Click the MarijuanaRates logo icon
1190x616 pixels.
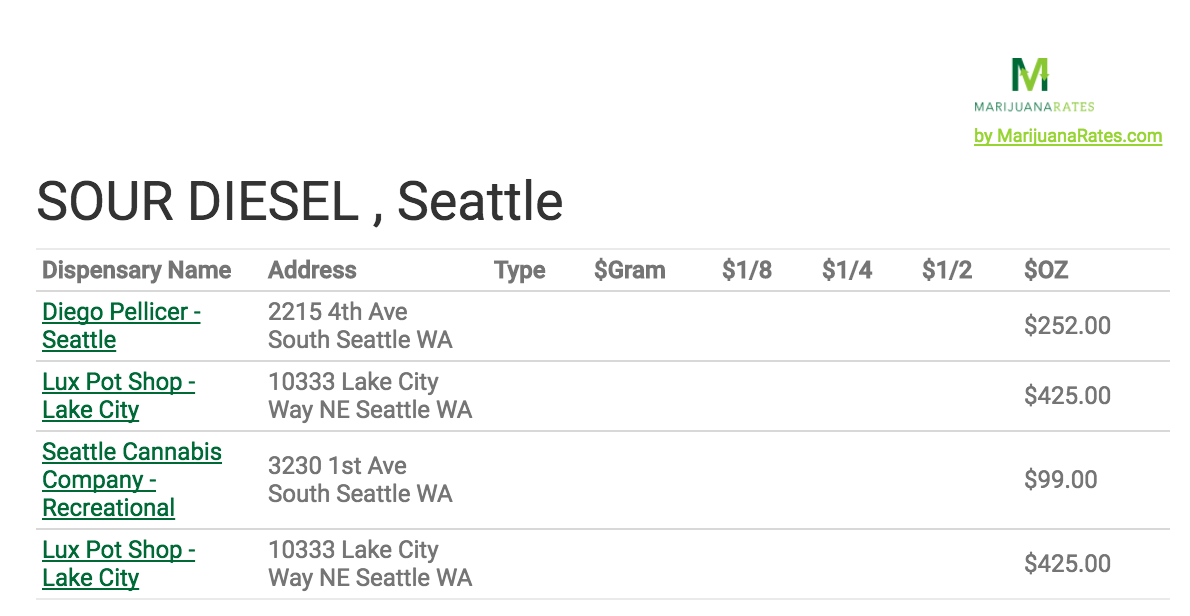tap(1030, 74)
